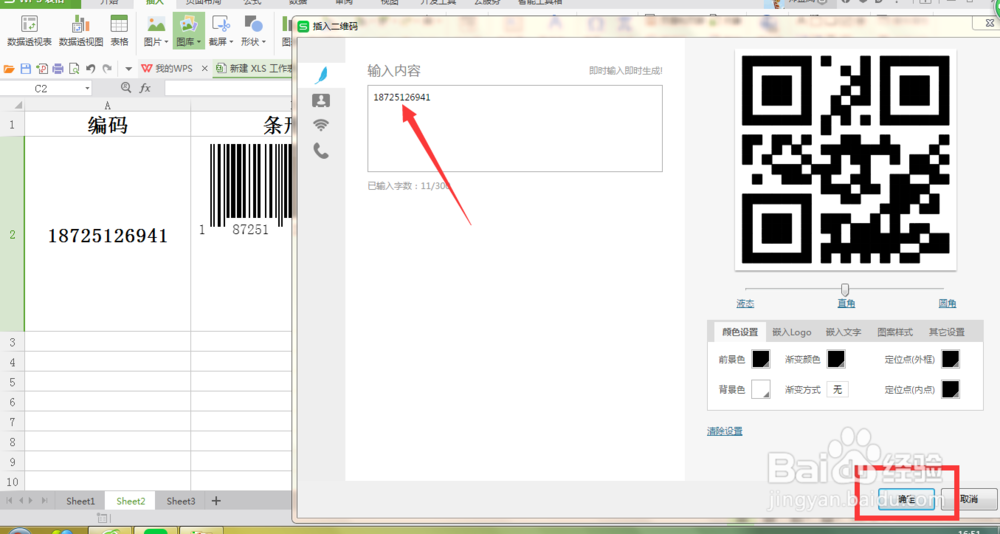The image size is (1000, 534).
Task: Undo the last action
Action: (91, 68)
